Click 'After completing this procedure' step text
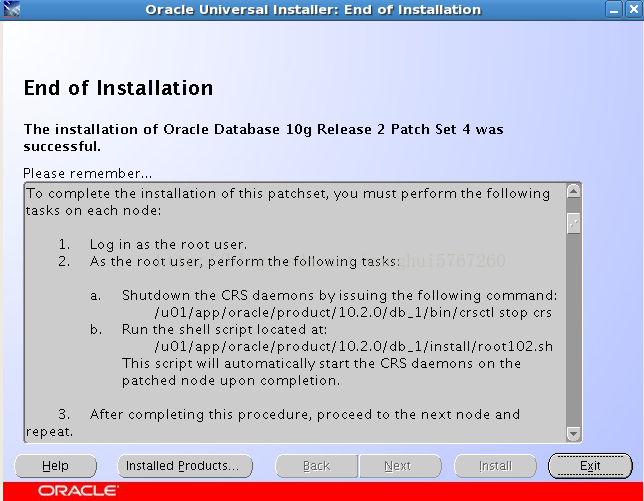The width and height of the screenshot is (644, 501). [x=305, y=415]
